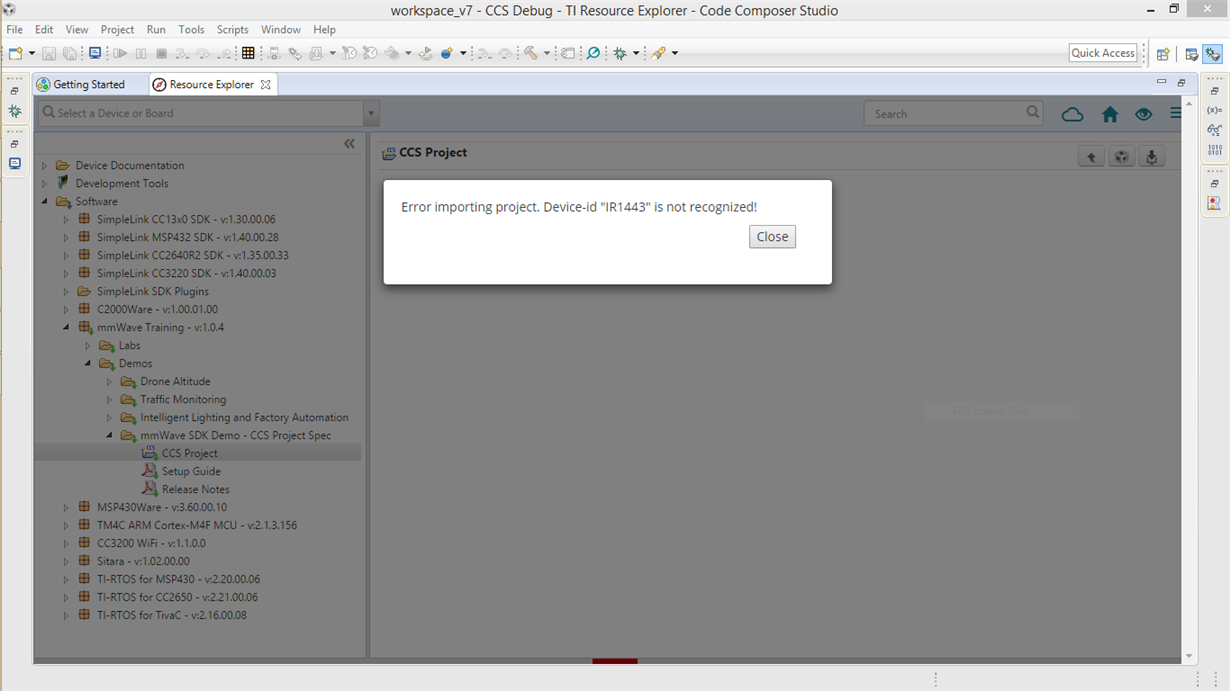Image resolution: width=1230 pixels, height=691 pixels.
Task: Click the New project toolbar icon
Action: click(15, 53)
